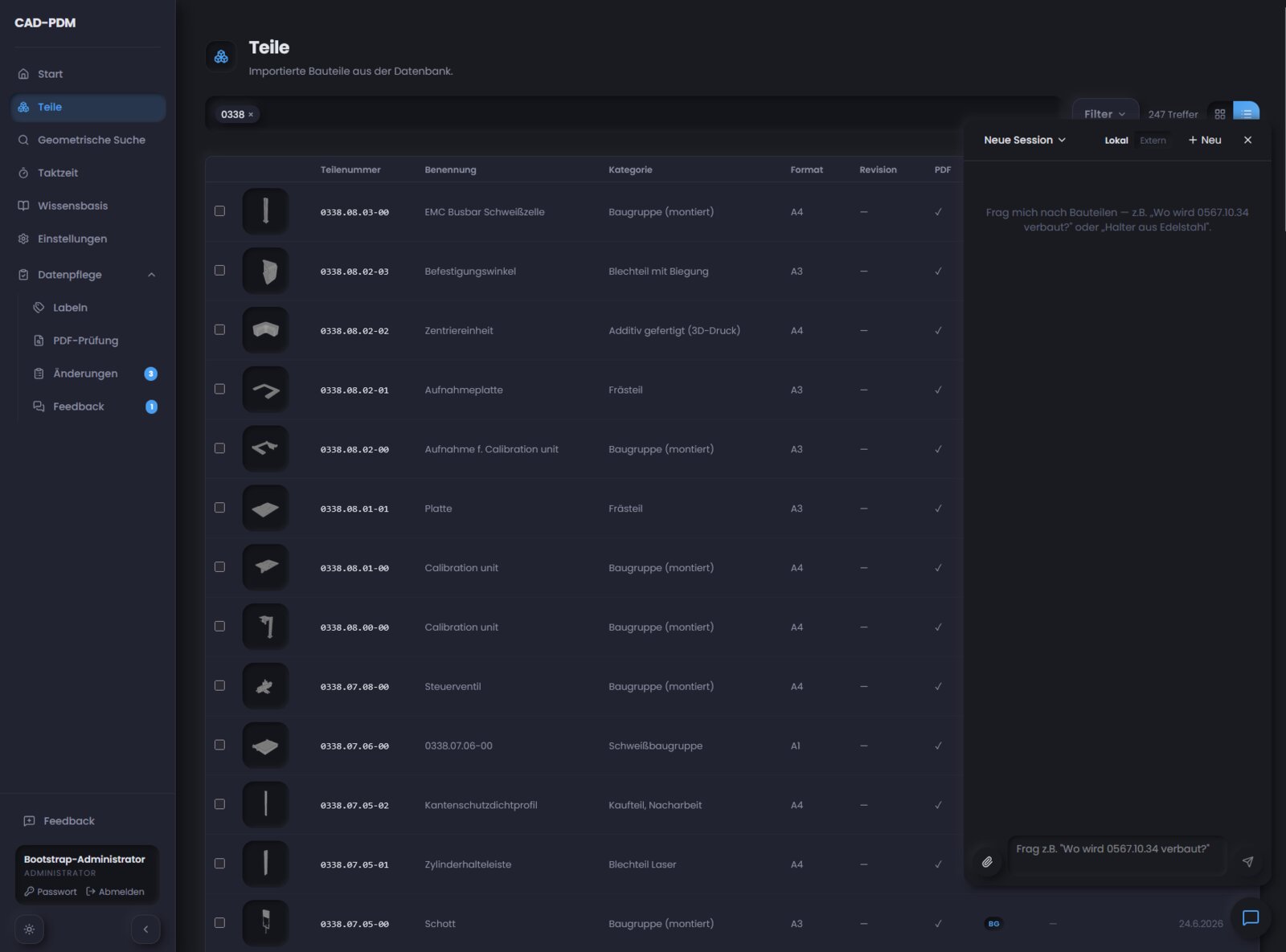Open thumbnail of Schott part
This screenshot has width=1286, height=952.
pos(265,923)
